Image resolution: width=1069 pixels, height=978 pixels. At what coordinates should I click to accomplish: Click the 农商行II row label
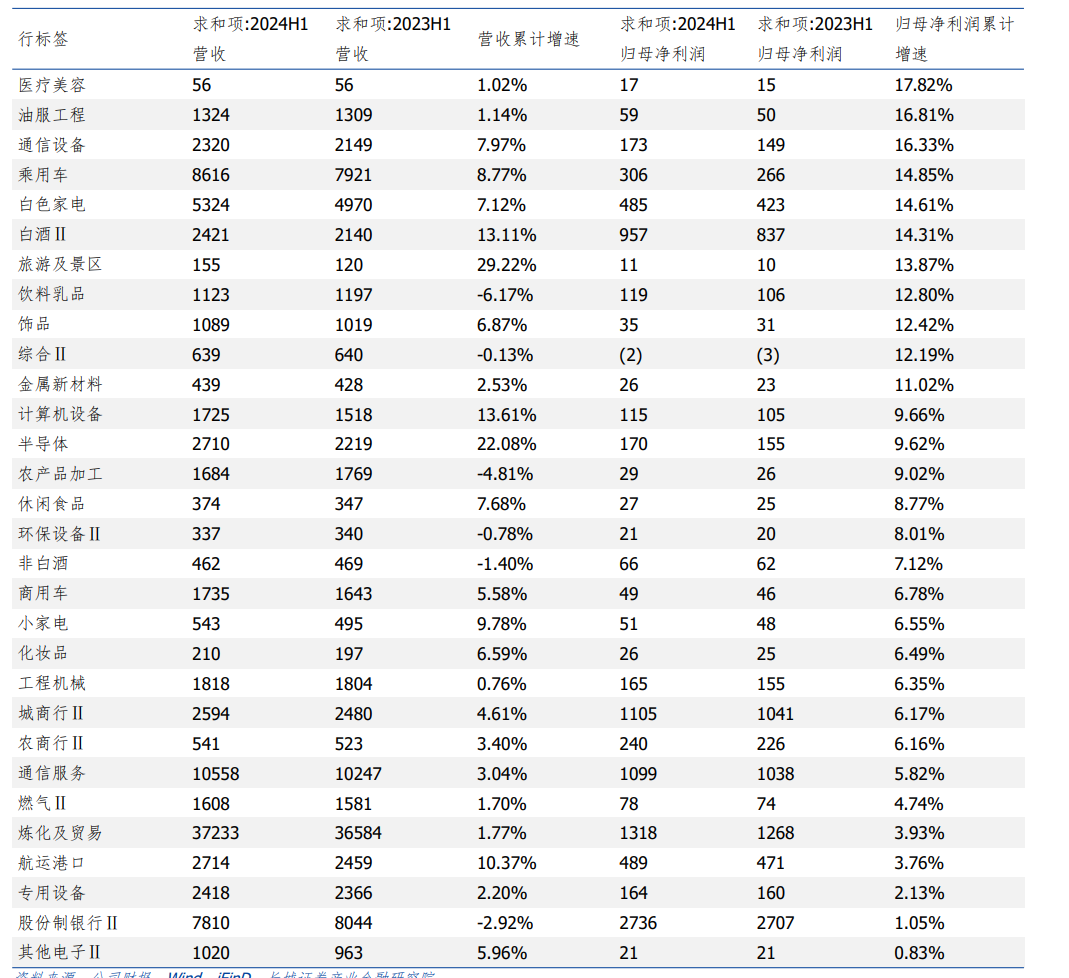pyautogui.click(x=51, y=744)
